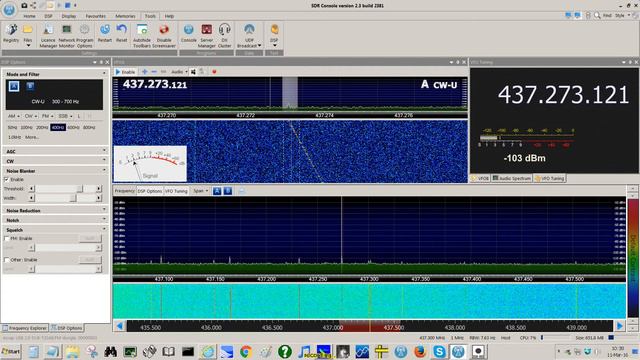The height and width of the screenshot is (360, 640).
Task: Select VFO B in Mode and Filter
Action: coord(30,86)
